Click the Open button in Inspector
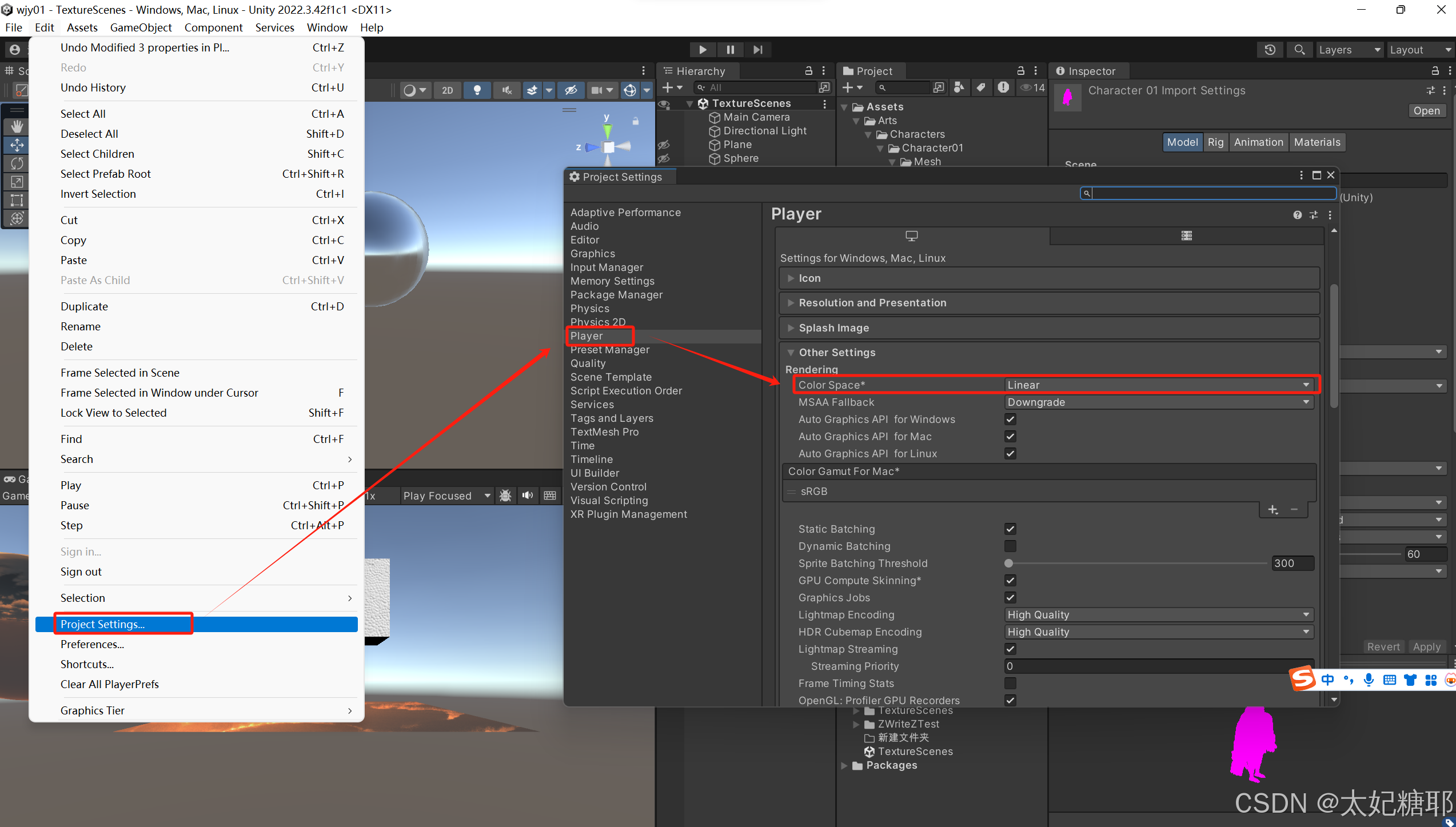This screenshot has width=1456, height=827. click(1426, 111)
